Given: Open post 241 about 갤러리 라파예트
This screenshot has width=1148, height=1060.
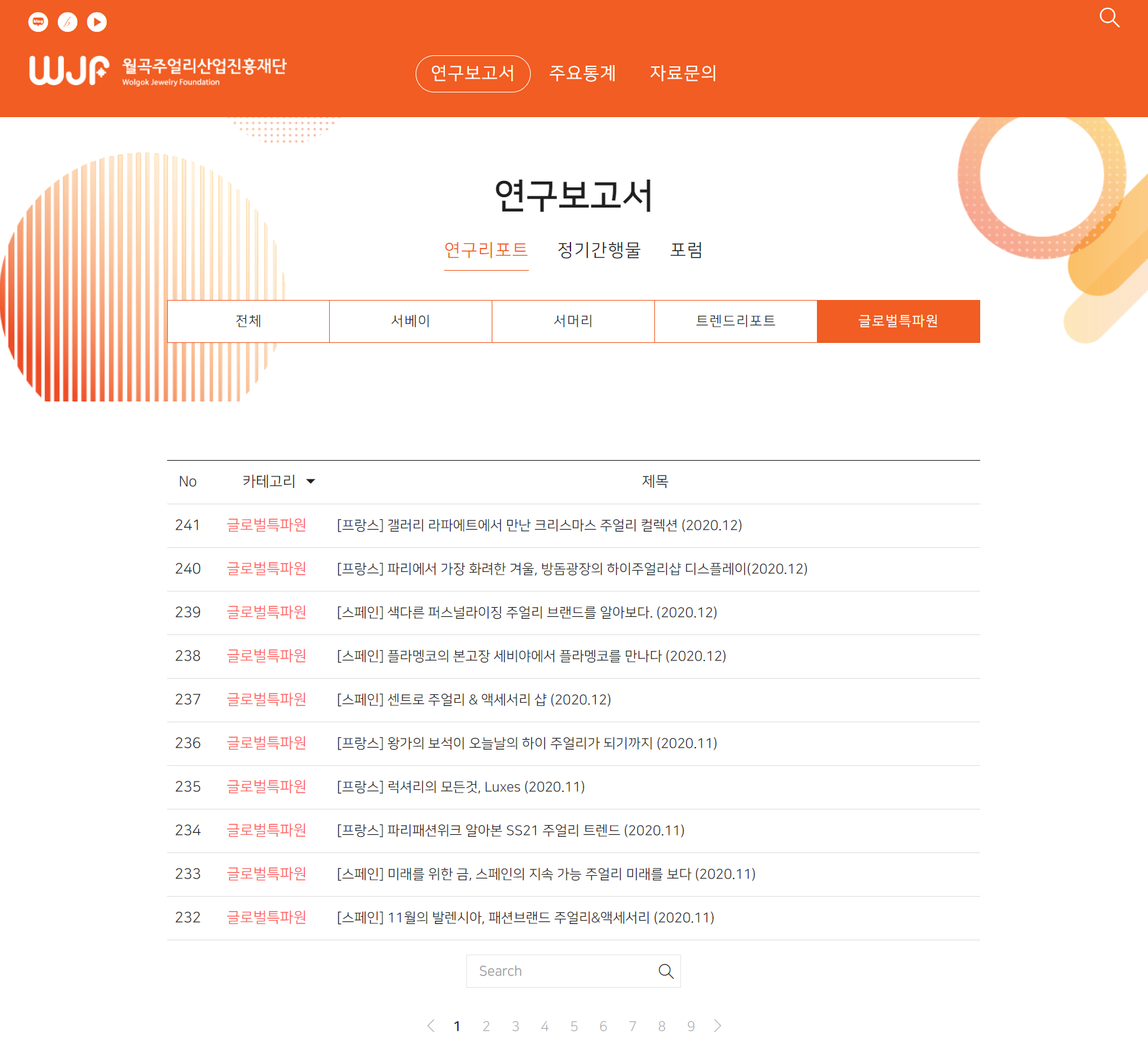Looking at the screenshot, I should pos(539,525).
